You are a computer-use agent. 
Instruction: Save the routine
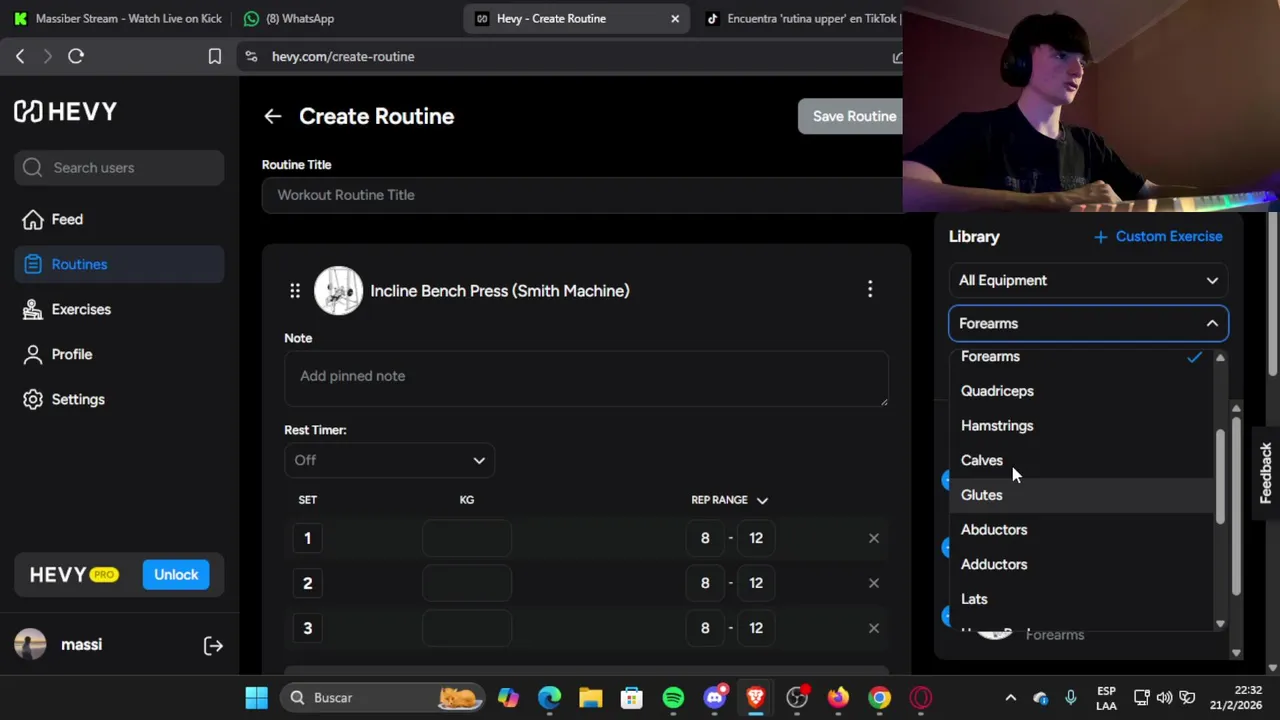coord(851,116)
